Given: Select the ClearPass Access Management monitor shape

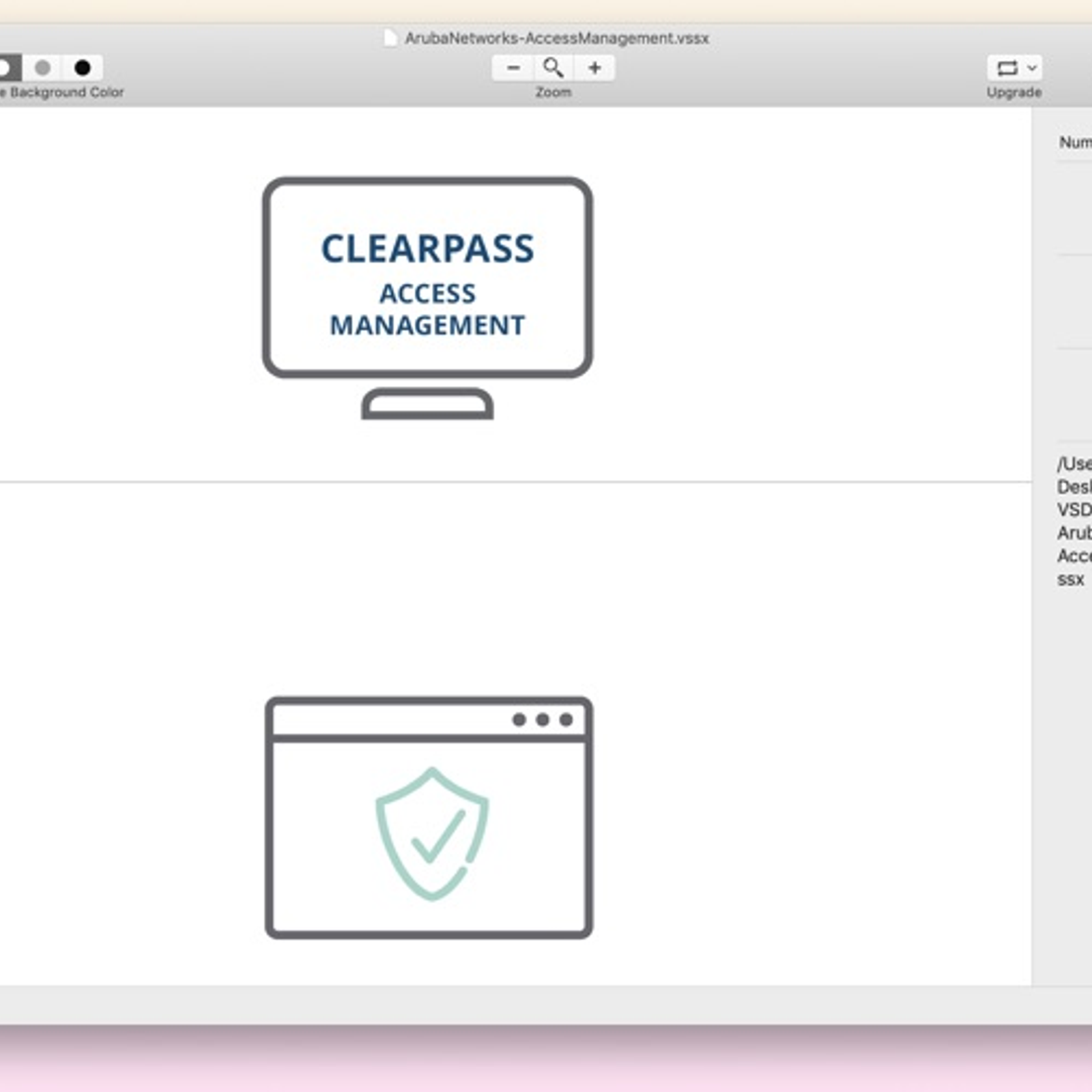Looking at the screenshot, I should pos(427,276).
